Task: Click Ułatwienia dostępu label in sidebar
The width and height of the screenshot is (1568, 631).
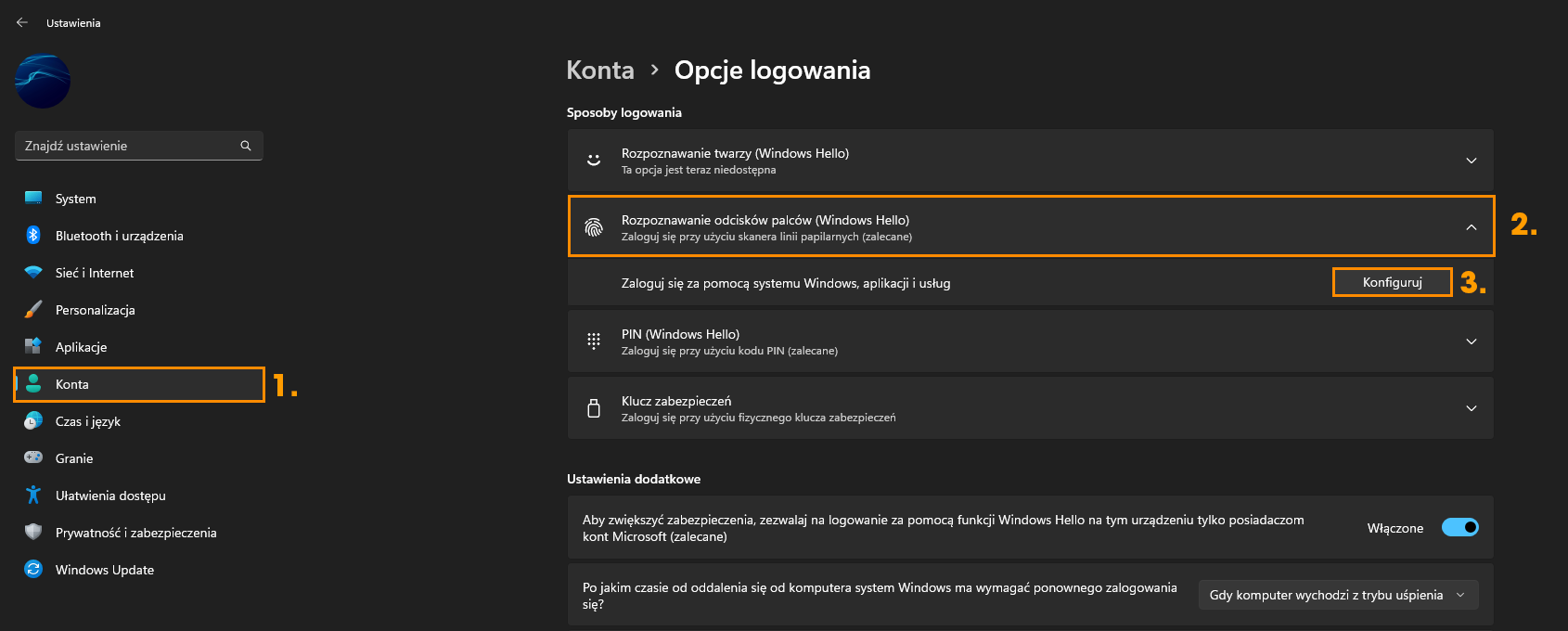Action: pos(110,496)
